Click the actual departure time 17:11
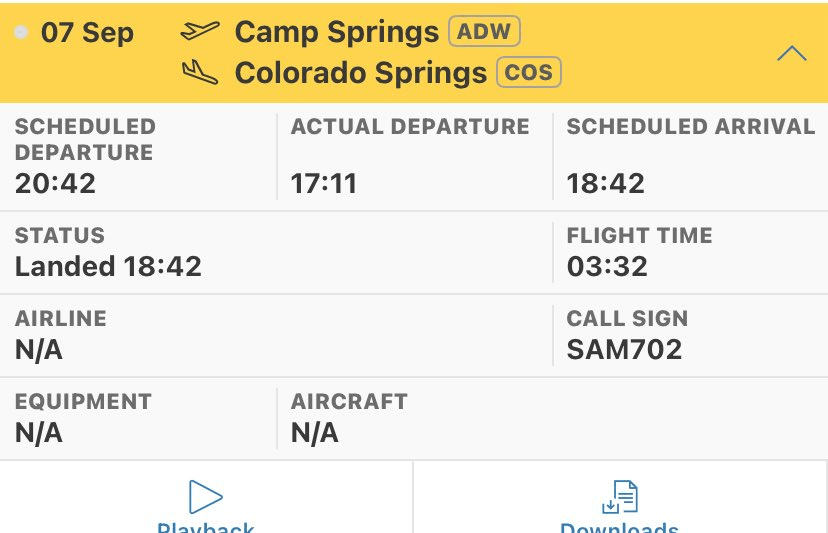The width and height of the screenshot is (828, 533). point(324,183)
